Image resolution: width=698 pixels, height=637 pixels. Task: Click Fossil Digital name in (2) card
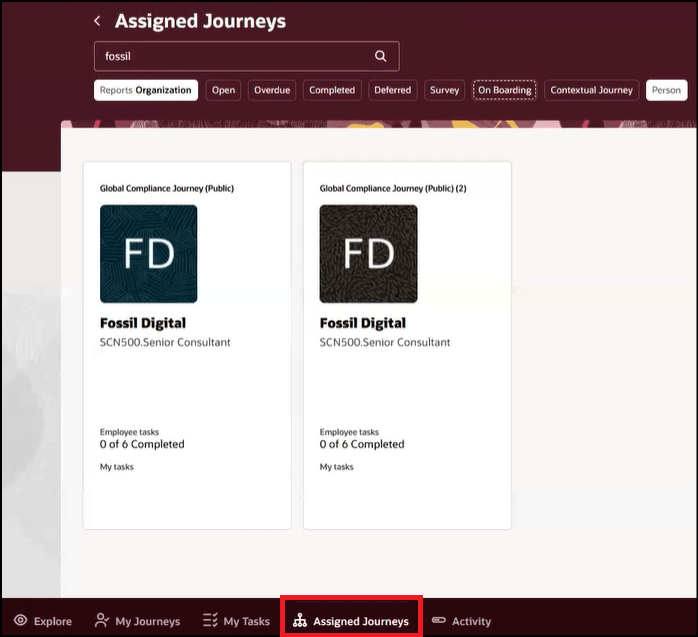tap(363, 323)
